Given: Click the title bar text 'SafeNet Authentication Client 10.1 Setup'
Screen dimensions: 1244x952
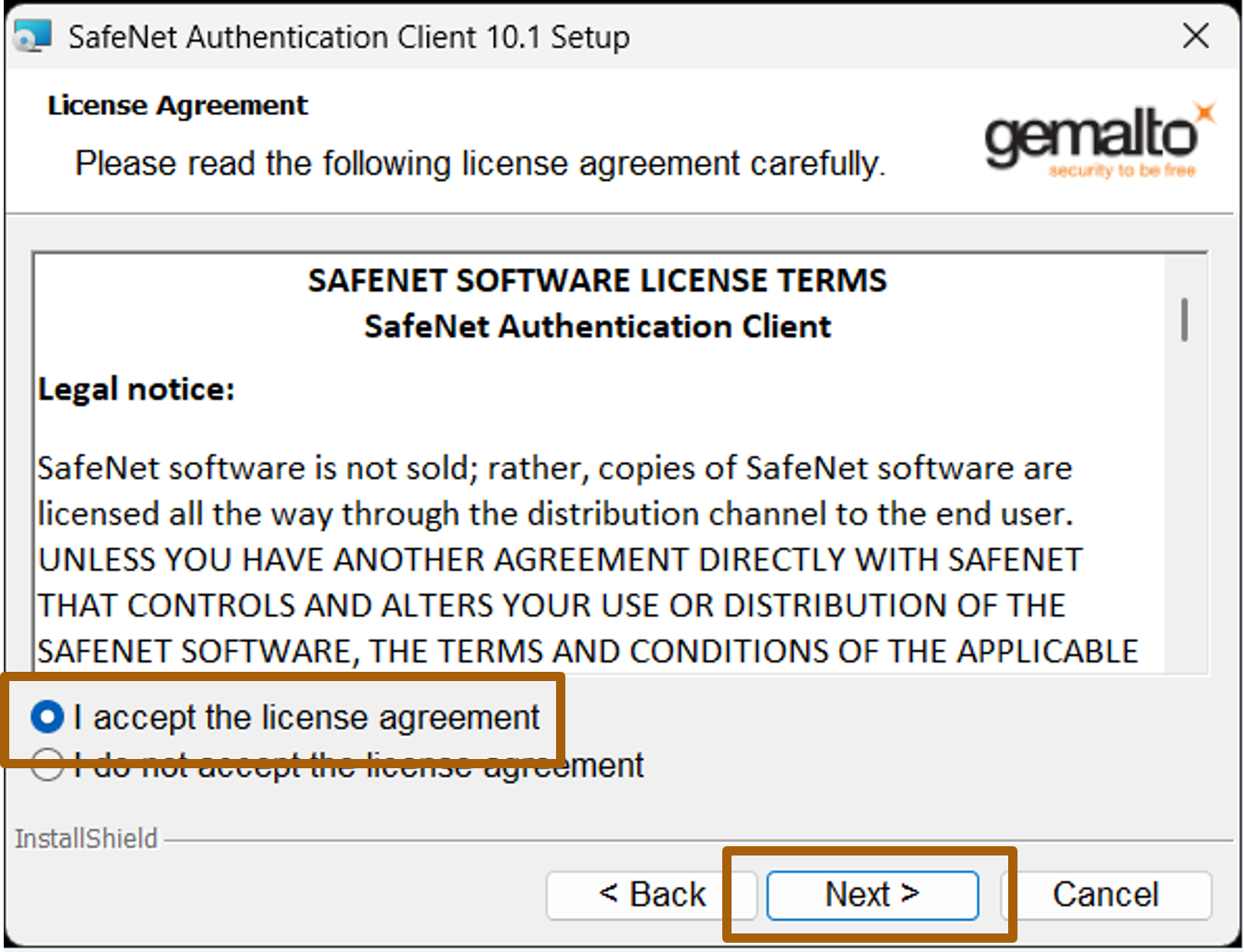Looking at the screenshot, I should click(x=349, y=37).
